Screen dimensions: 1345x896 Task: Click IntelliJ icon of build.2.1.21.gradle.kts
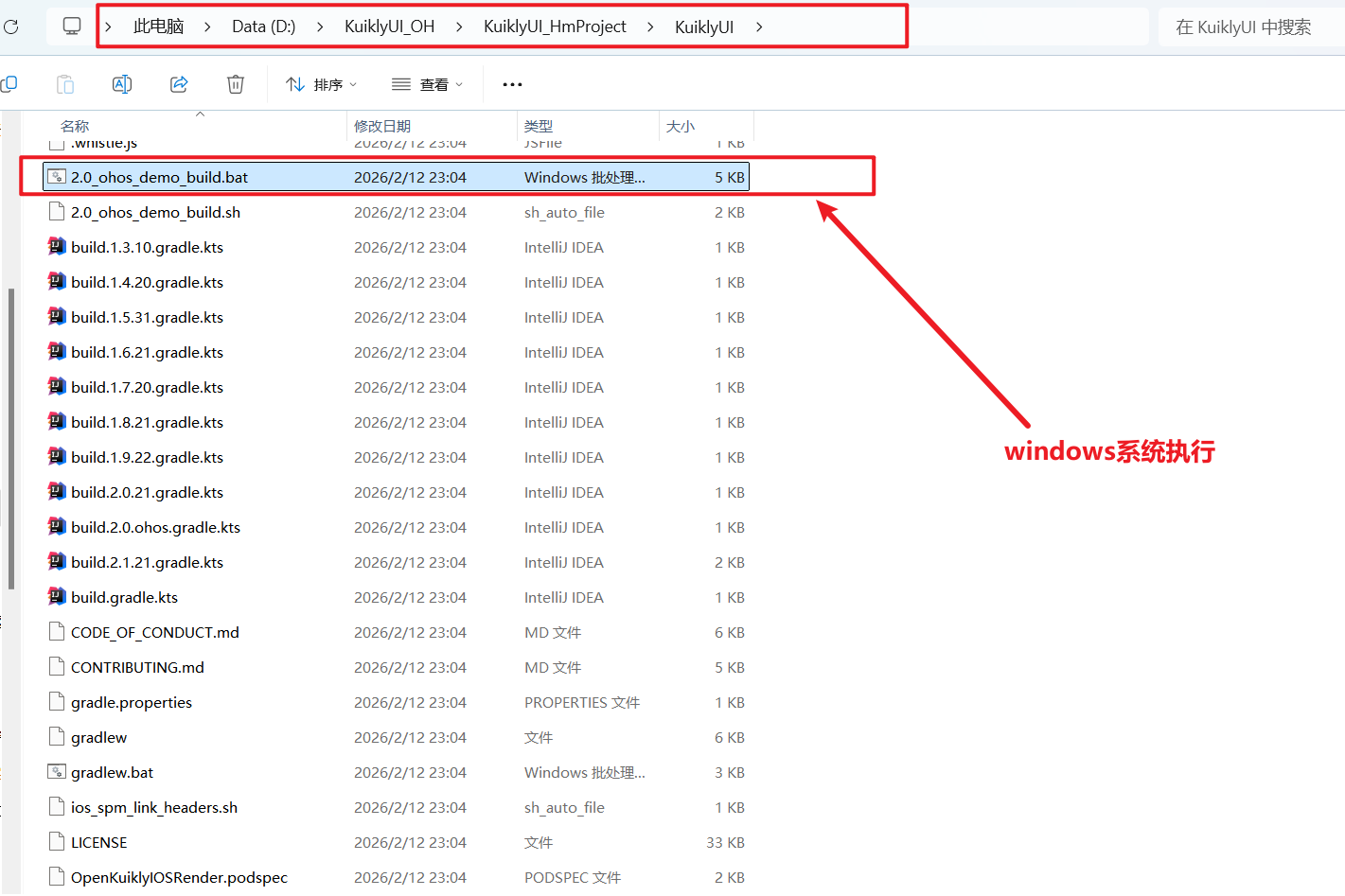(57, 562)
